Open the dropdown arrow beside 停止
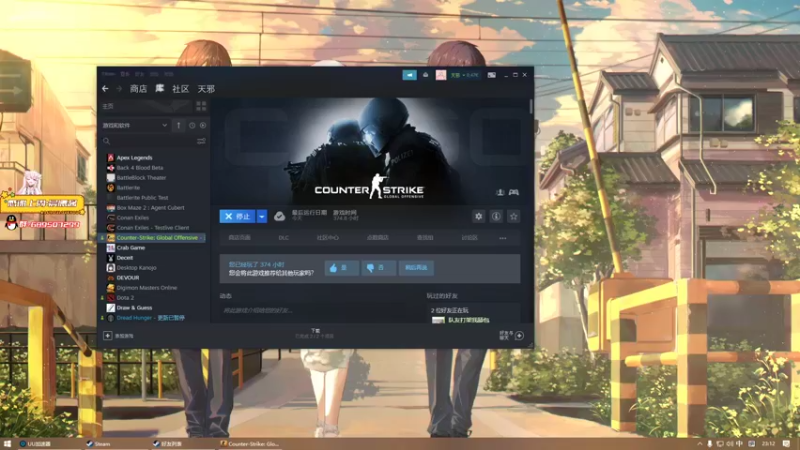This screenshot has height=450, width=800. (x=262, y=216)
